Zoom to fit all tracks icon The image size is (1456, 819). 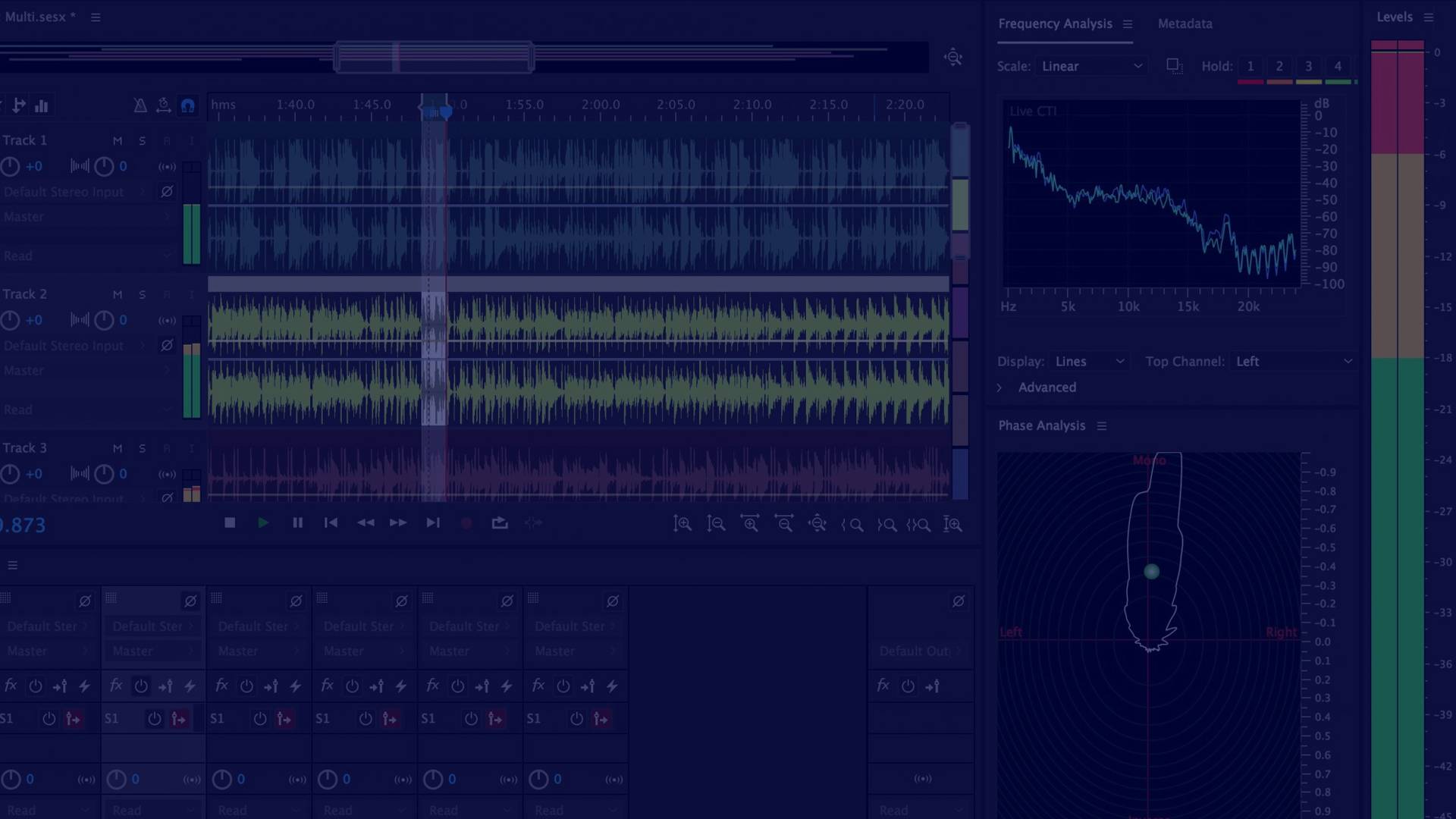[x=952, y=524]
